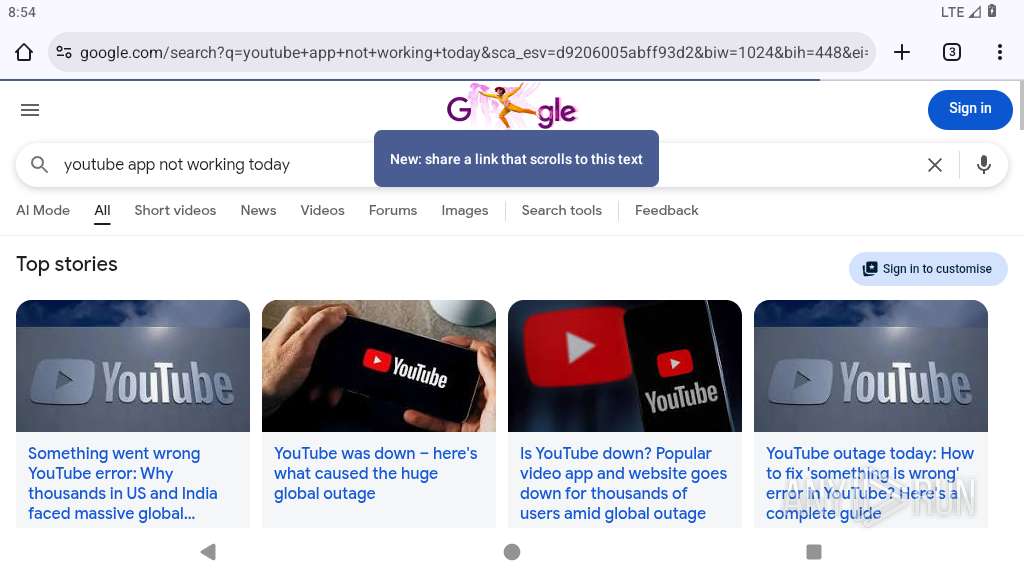Select the All results tab

click(x=103, y=210)
